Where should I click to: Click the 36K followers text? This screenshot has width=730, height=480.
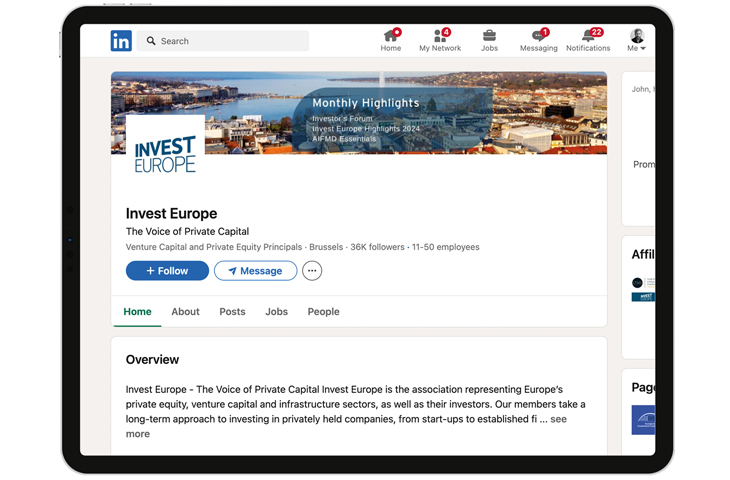pyautogui.click(x=377, y=247)
